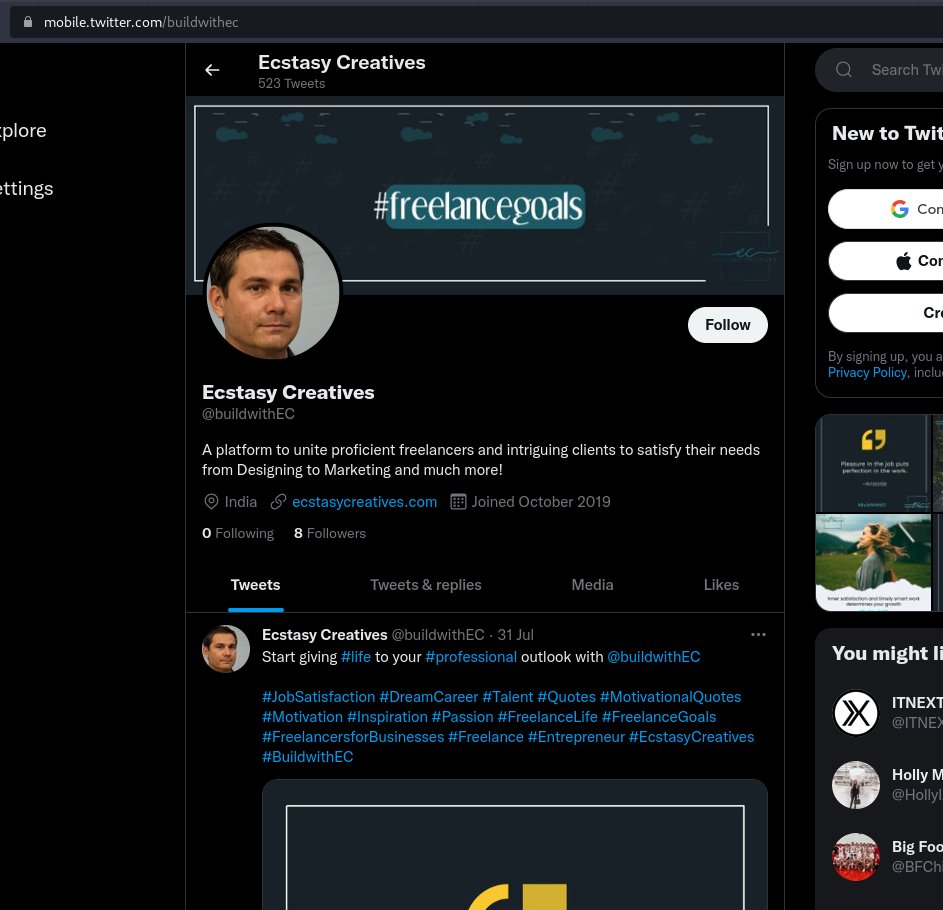Screen dimensions: 943x910
Task: Click the #FreelanceLife hashtag
Action: [x=548, y=717]
